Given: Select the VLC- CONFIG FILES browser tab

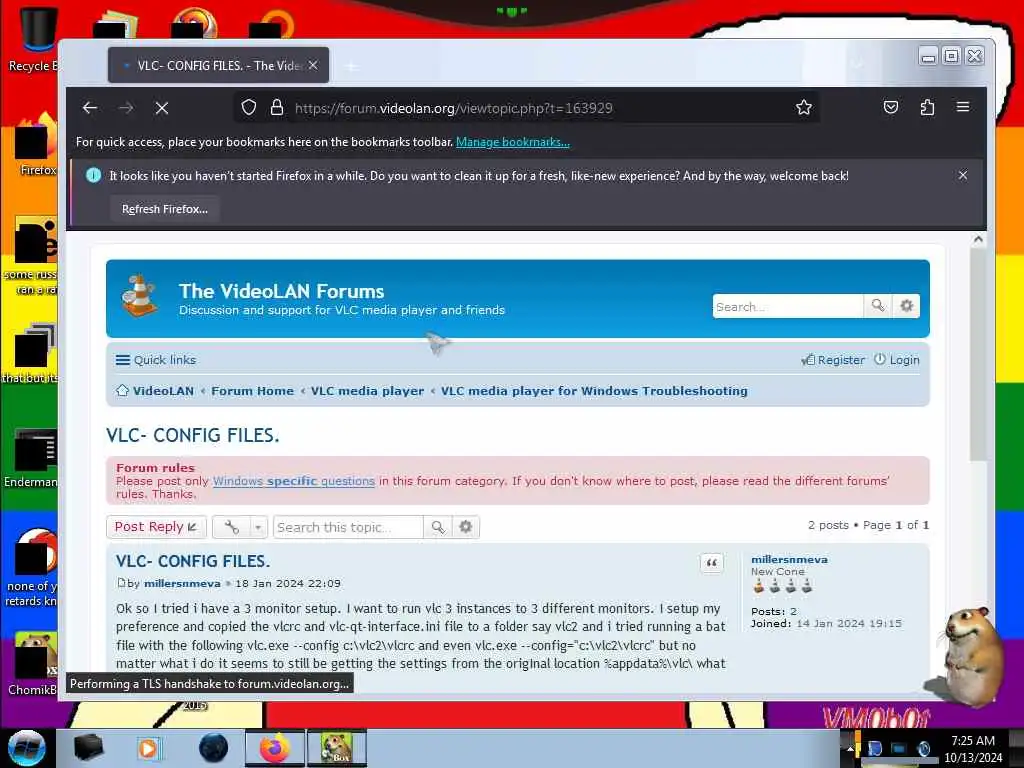Looking at the screenshot, I should tap(218, 65).
